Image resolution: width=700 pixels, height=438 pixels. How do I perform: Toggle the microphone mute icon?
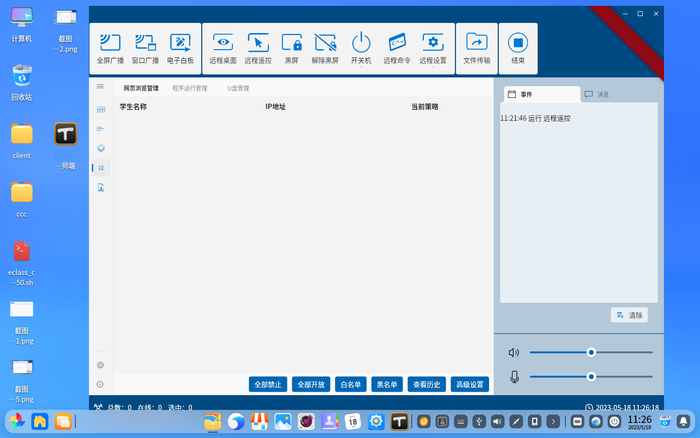pos(514,376)
